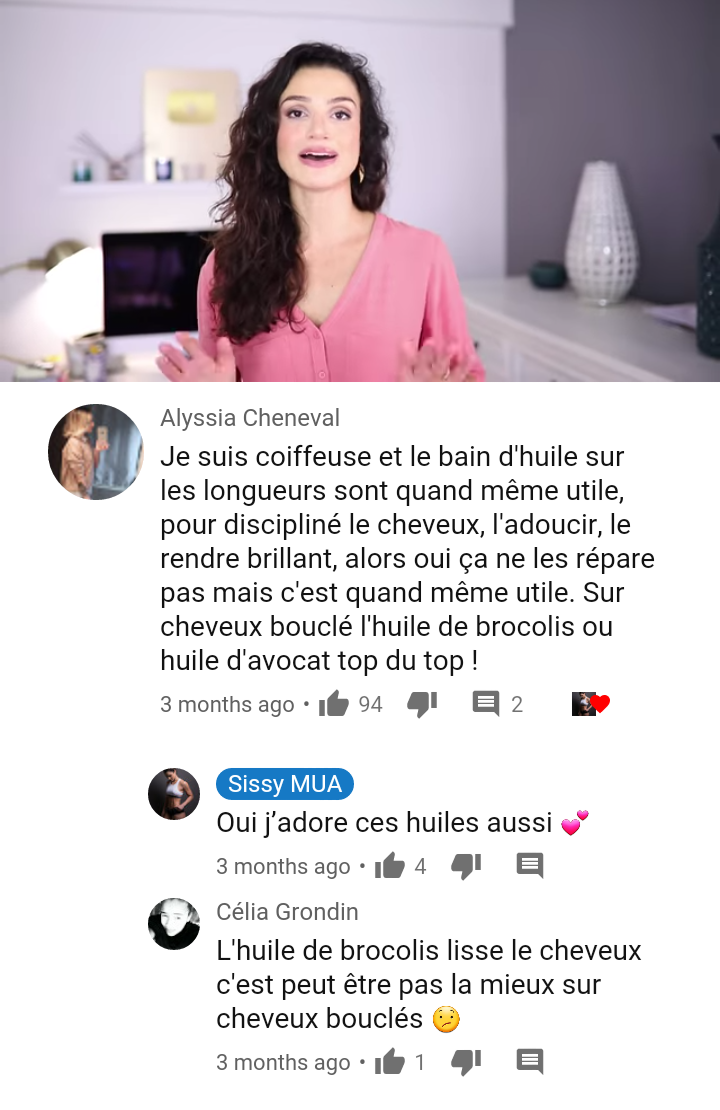Like Sissy MUA's reply
This screenshot has height=1110, width=720.
click(x=389, y=866)
